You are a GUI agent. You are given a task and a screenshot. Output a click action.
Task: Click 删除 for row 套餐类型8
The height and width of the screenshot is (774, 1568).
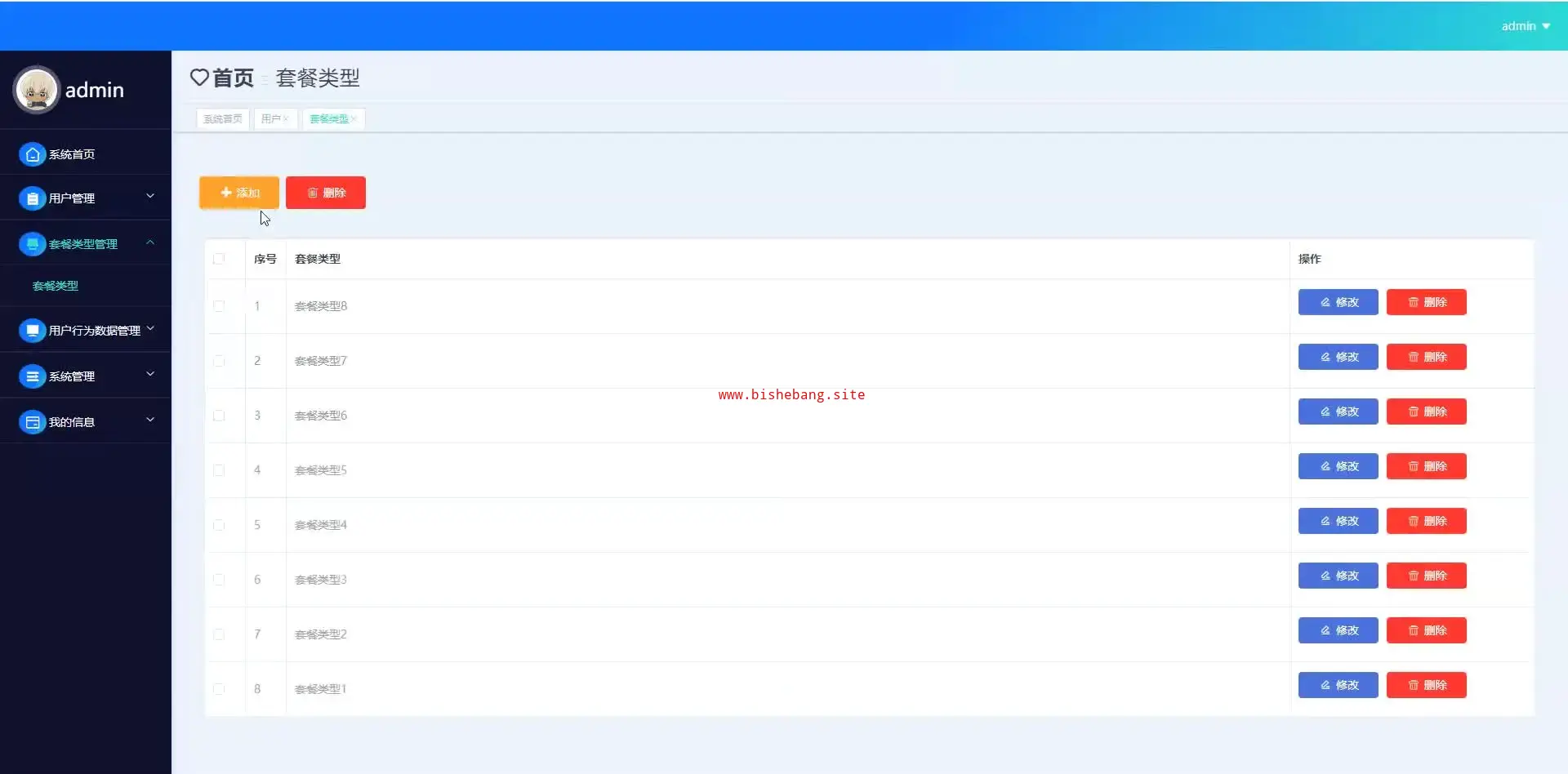[1427, 302]
